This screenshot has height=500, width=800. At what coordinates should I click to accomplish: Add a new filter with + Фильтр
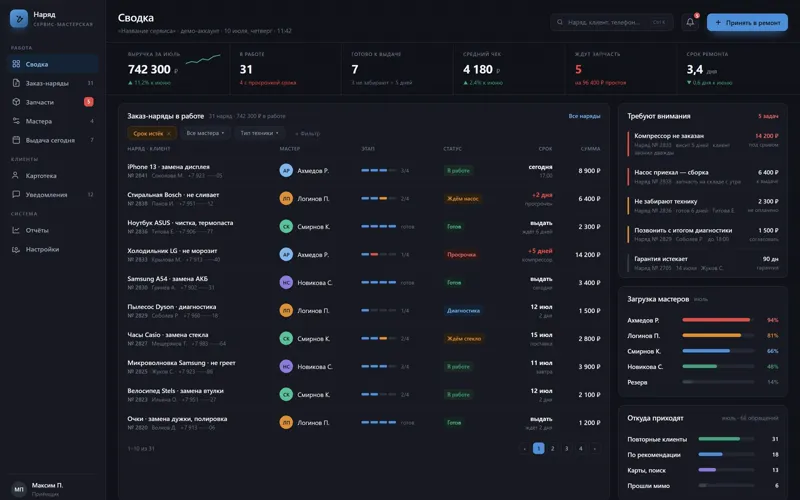(x=307, y=134)
